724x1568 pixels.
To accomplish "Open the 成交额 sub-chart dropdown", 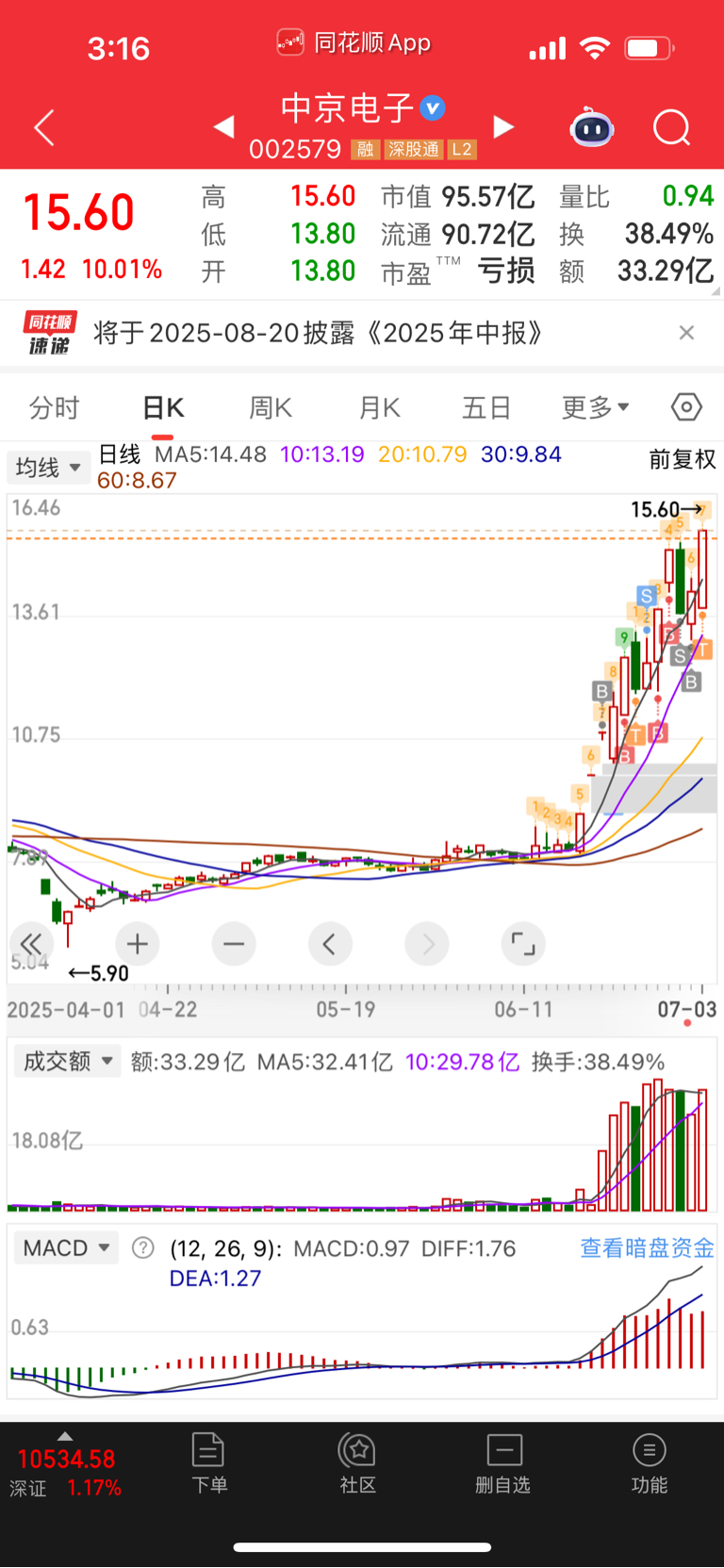I will point(67,1062).
